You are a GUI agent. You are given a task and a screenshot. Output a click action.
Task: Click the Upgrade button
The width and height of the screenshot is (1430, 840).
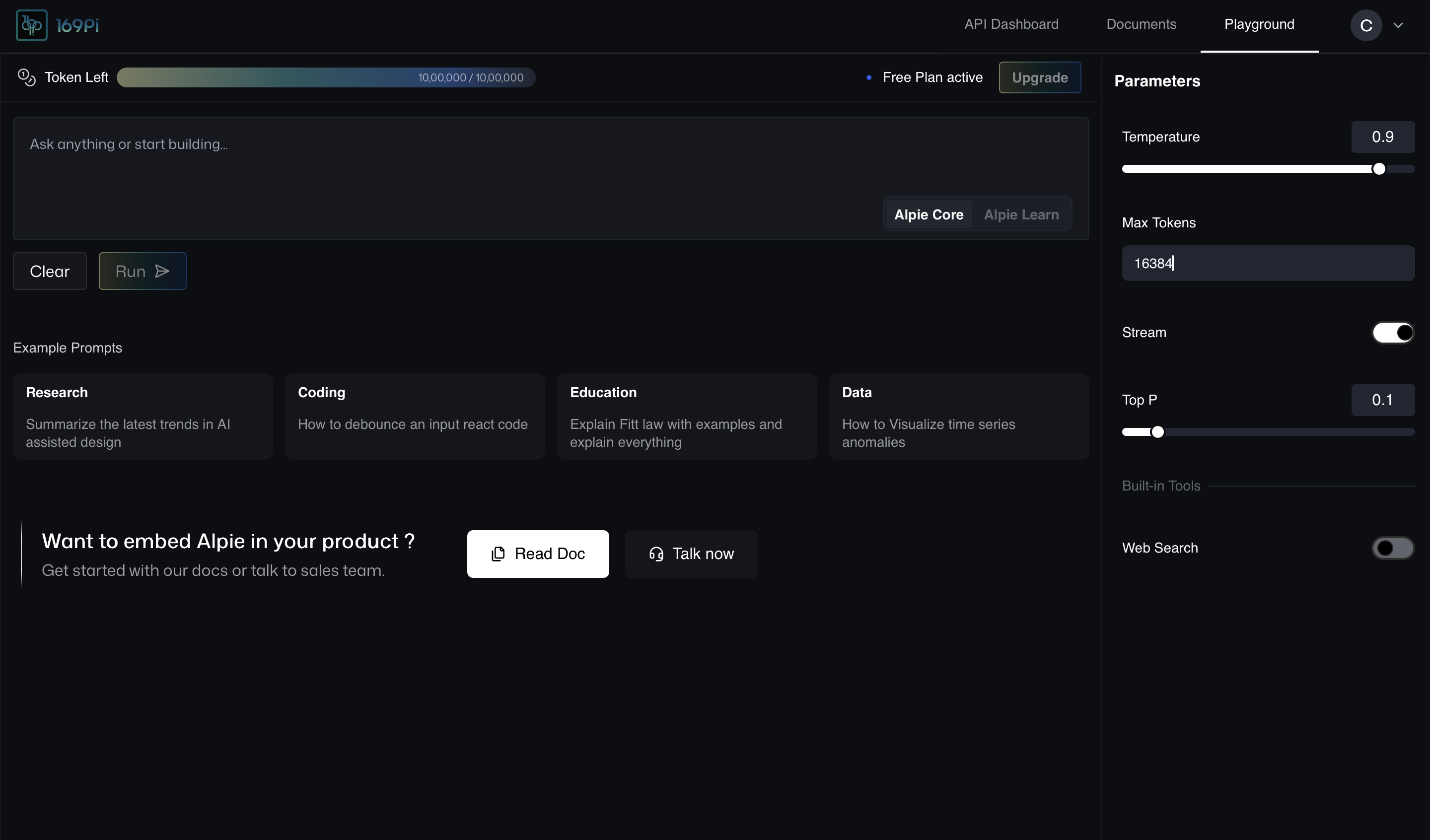[x=1040, y=78]
